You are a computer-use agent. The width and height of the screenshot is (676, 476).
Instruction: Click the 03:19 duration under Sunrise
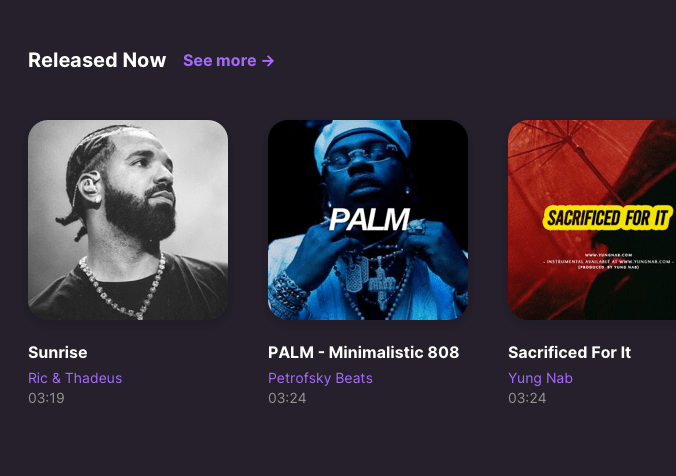47,398
